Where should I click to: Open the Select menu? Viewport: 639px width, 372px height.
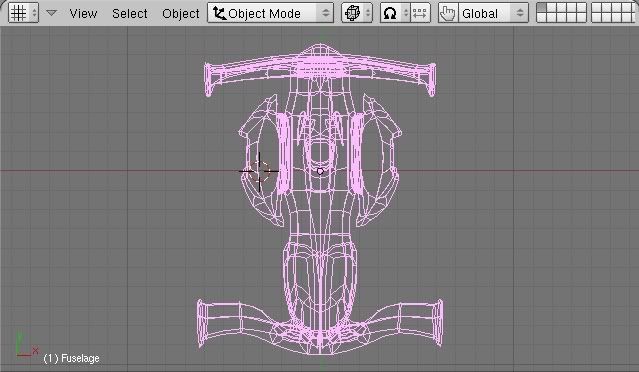[130, 13]
